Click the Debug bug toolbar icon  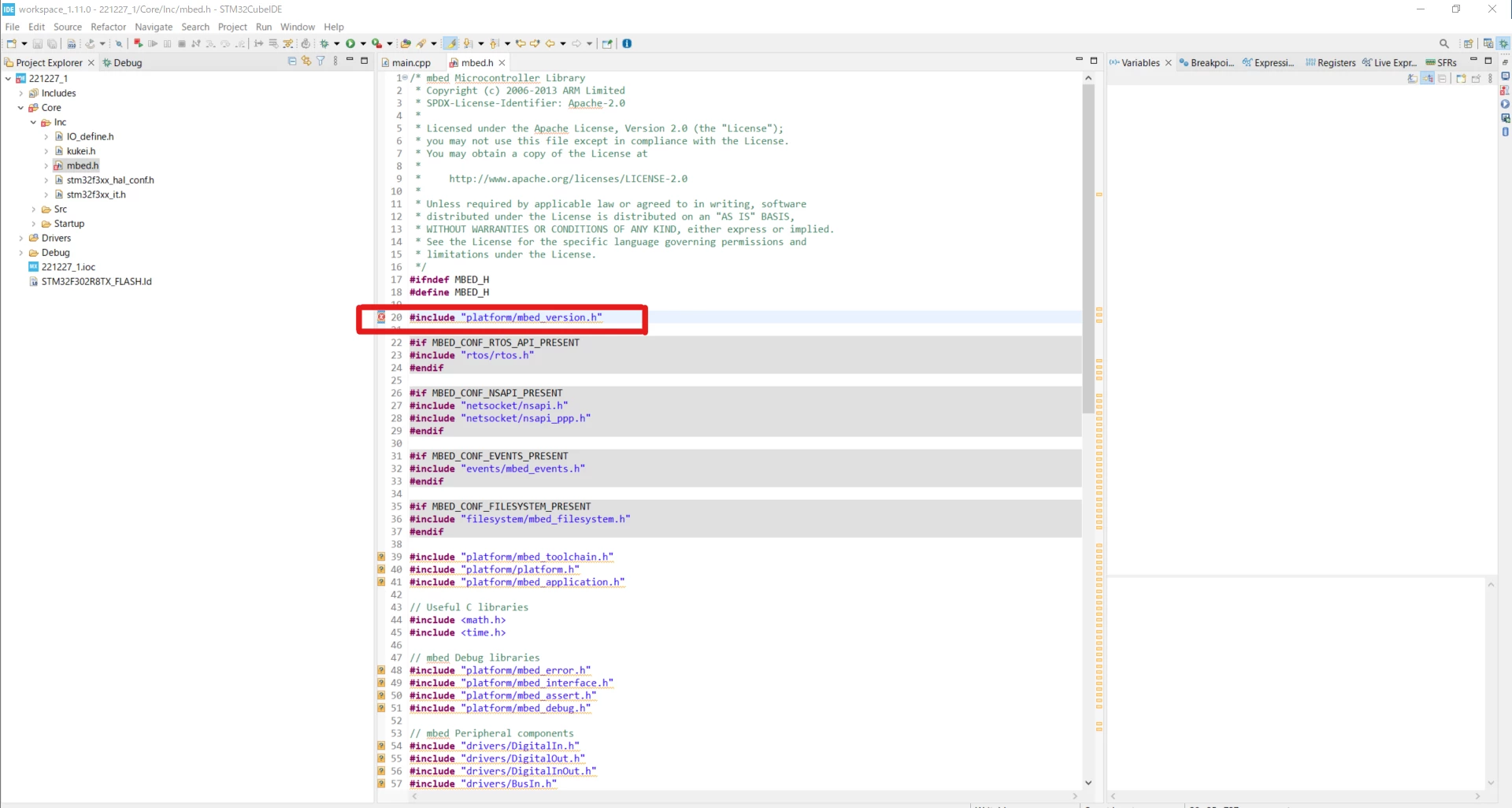tap(324, 43)
